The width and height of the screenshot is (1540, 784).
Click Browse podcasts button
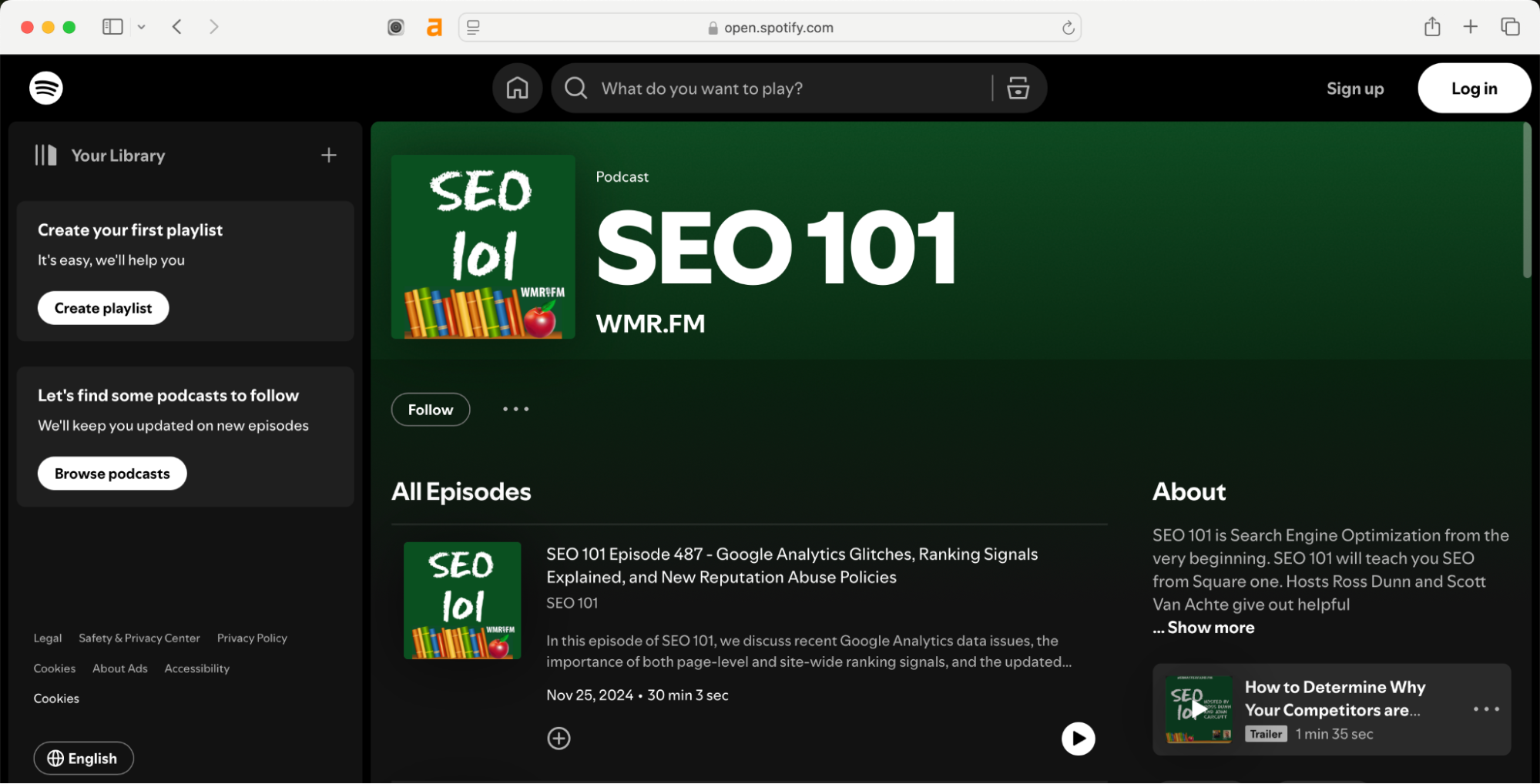(112, 474)
